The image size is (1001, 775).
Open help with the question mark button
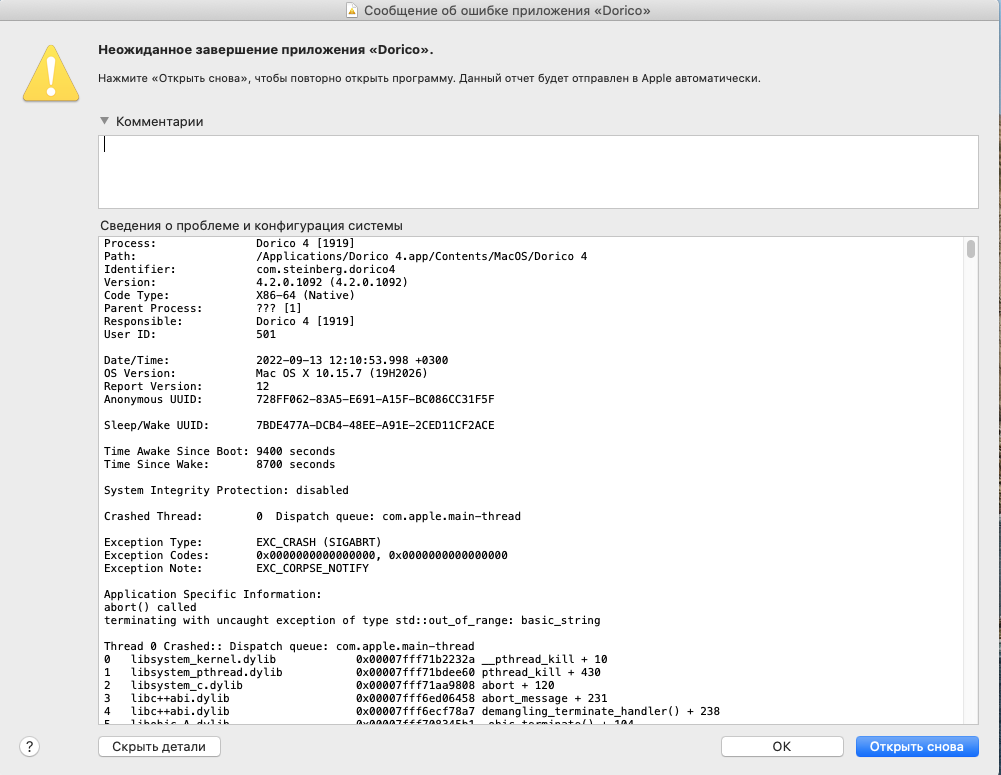coord(29,746)
